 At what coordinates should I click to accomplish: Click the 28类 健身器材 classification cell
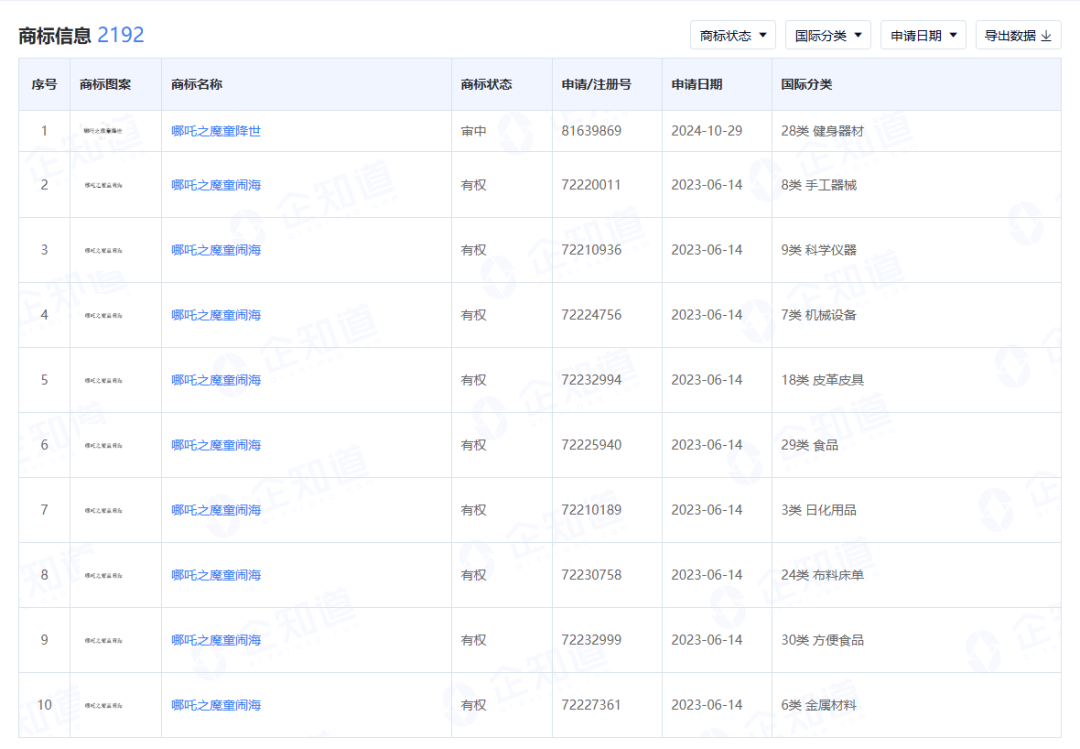click(822, 131)
